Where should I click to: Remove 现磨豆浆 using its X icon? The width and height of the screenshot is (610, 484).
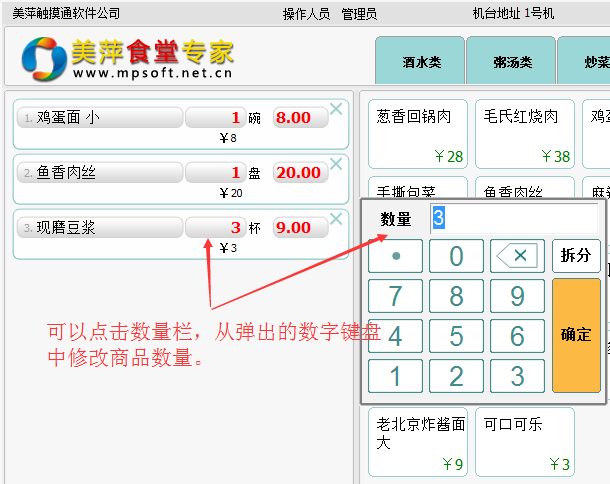pos(336,219)
